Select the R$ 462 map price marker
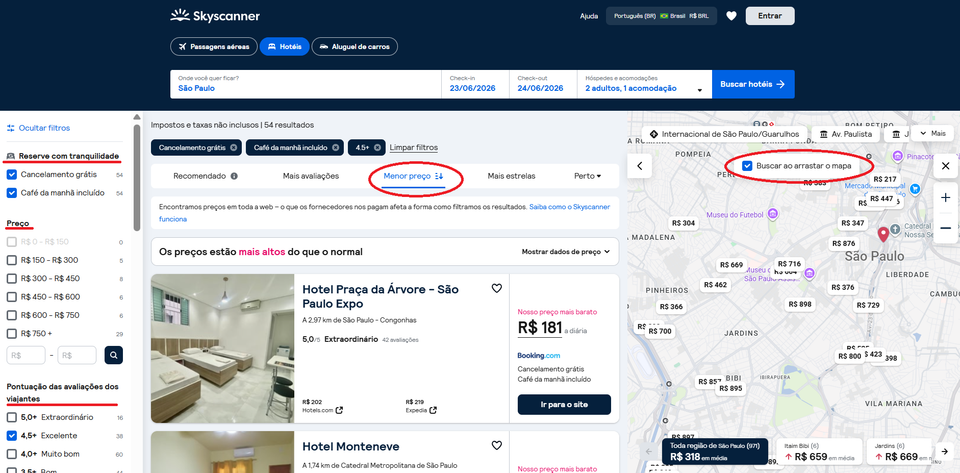 (716, 285)
